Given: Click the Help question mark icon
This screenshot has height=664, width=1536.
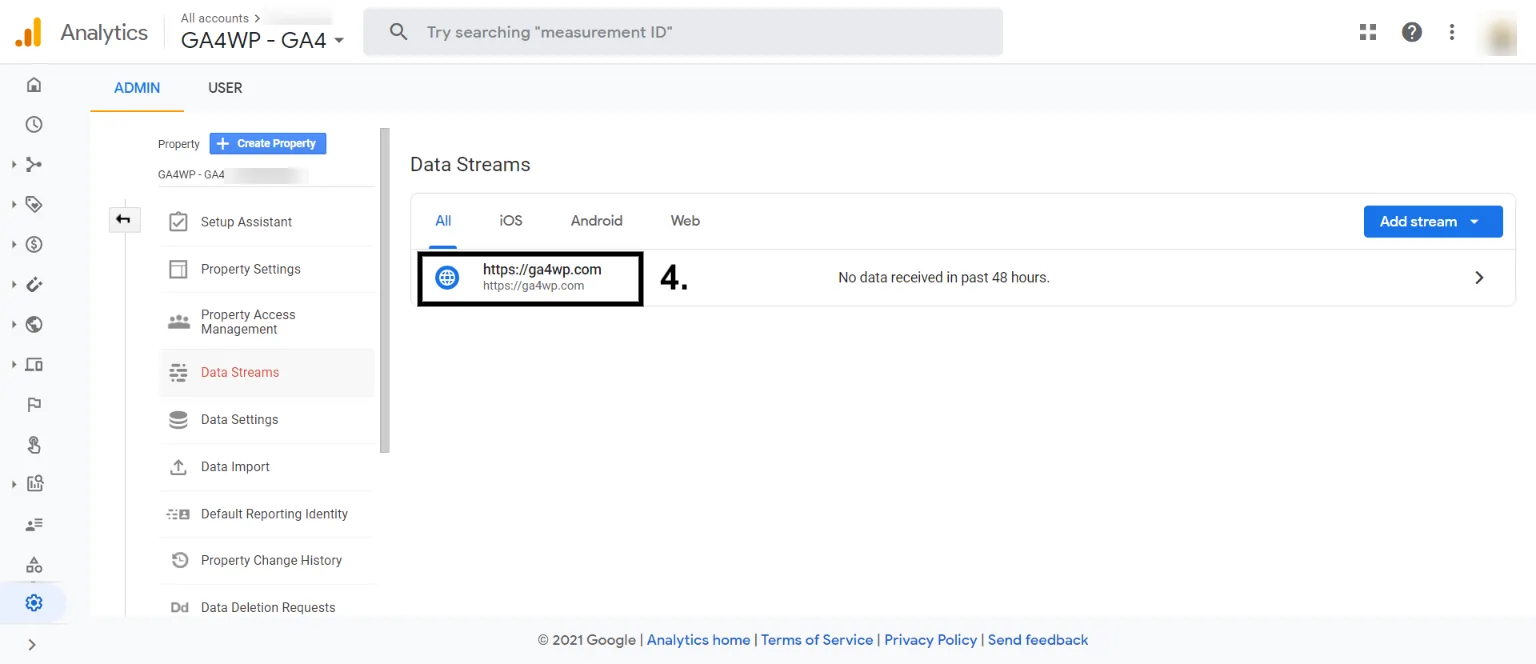Looking at the screenshot, I should coord(1411,32).
